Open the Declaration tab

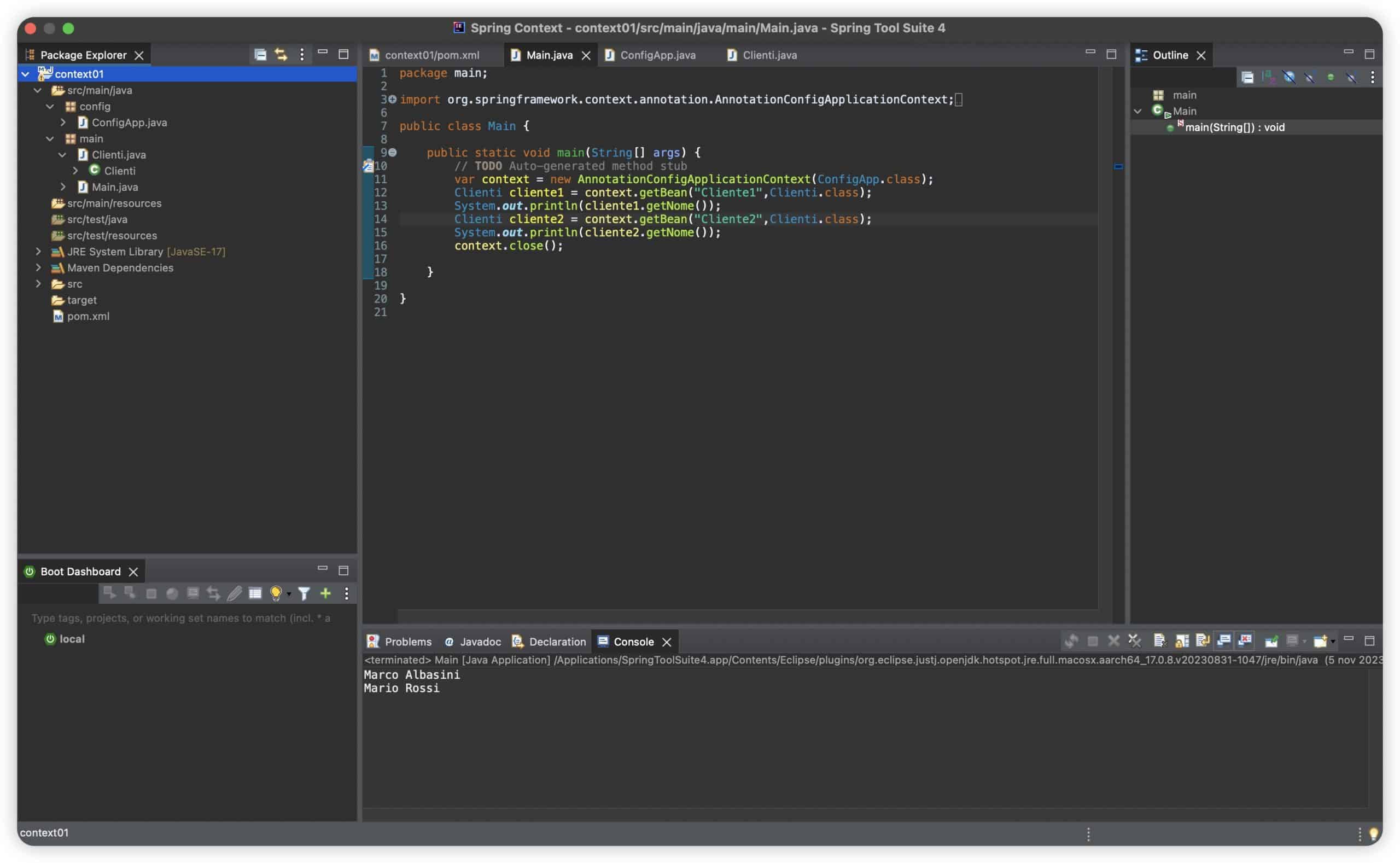(549, 642)
